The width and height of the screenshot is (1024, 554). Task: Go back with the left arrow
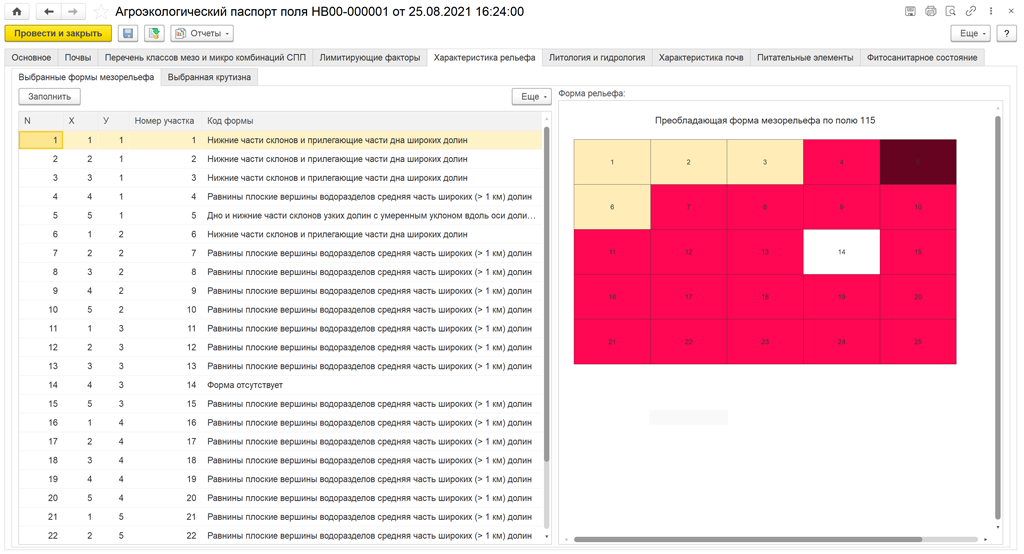point(49,11)
